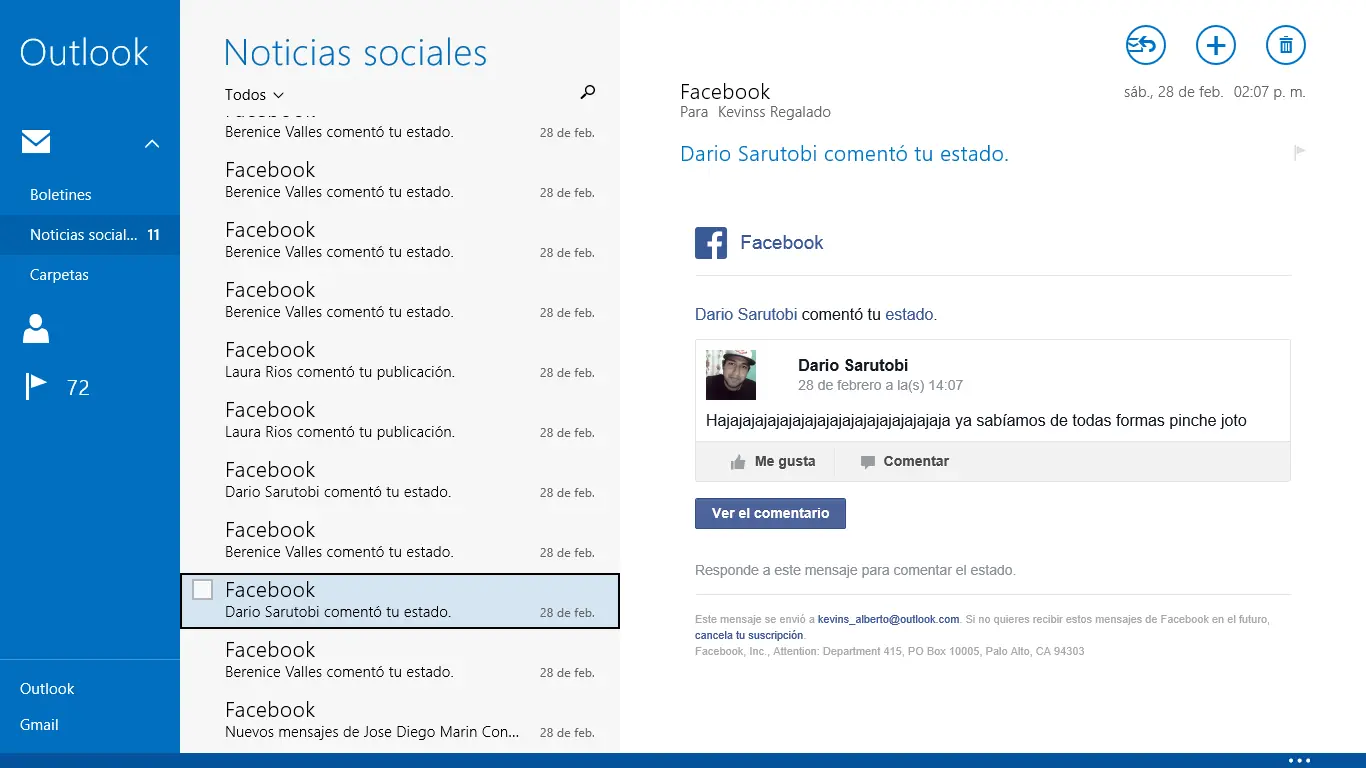Click unread count 11 badge
The width and height of the screenshot is (1366, 768).
(153, 235)
